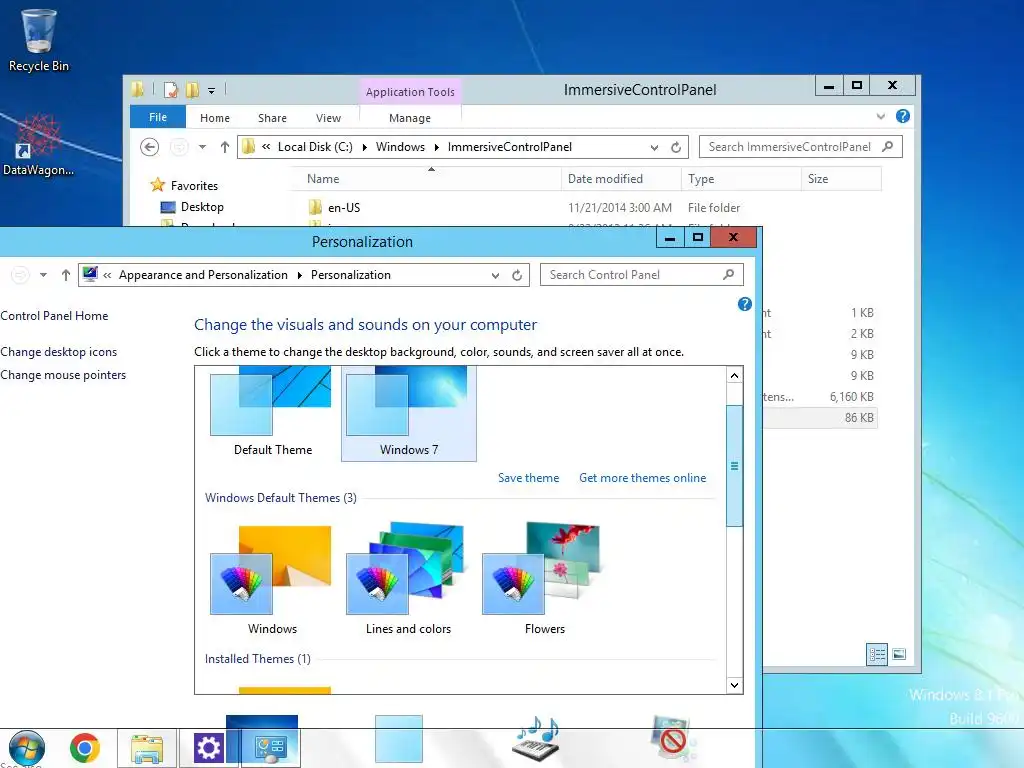This screenshot has width=1024, height=768.
Task: Refresh the Personalization address bar
Action: [517, 275]
